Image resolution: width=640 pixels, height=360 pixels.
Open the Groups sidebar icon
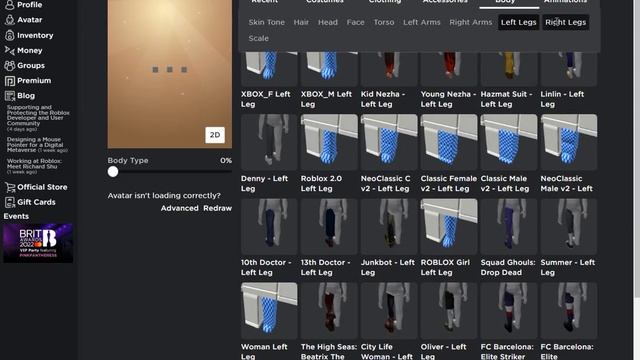[9, 65]
